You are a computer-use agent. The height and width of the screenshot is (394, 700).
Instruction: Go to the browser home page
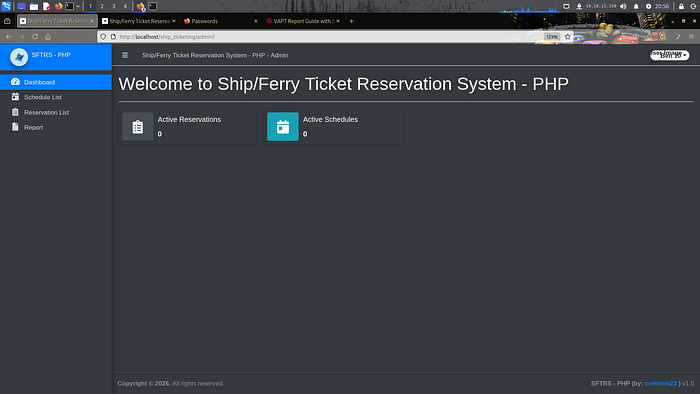pyautogui.click(x=48, y=37)
